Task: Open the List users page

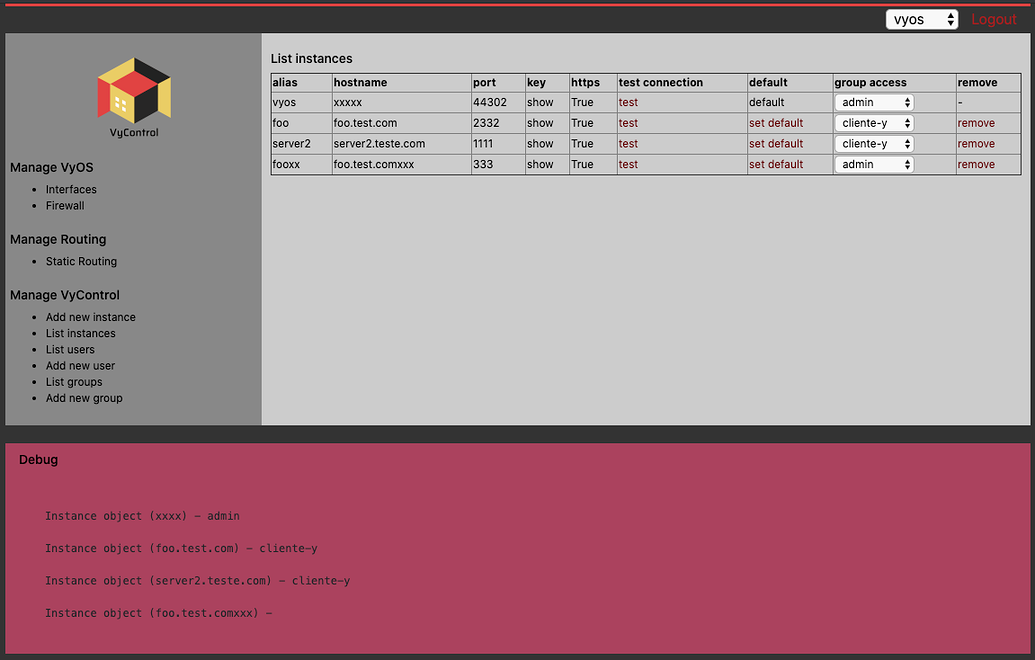Action: point(70,349)
